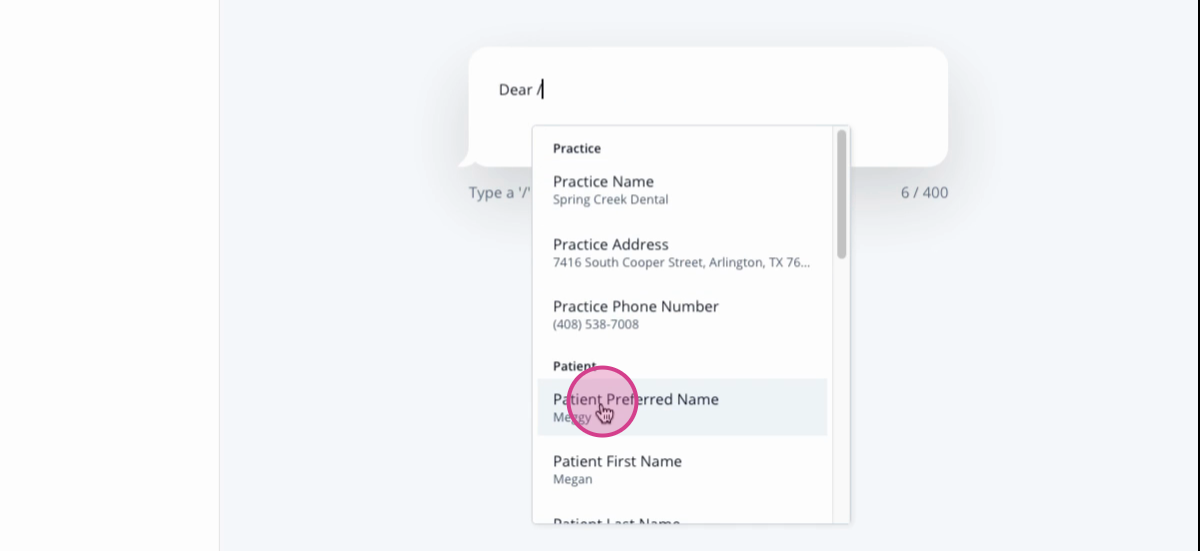Click the "Type a '/'" hint text
The image size is (1200, 551).
click(499, 192)
